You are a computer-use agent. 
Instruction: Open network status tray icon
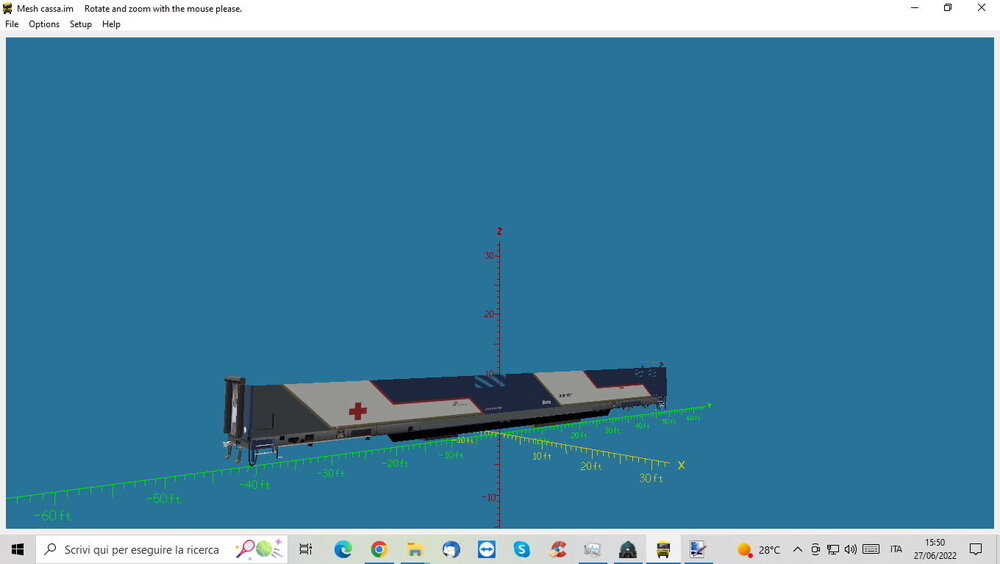[833, 549]
